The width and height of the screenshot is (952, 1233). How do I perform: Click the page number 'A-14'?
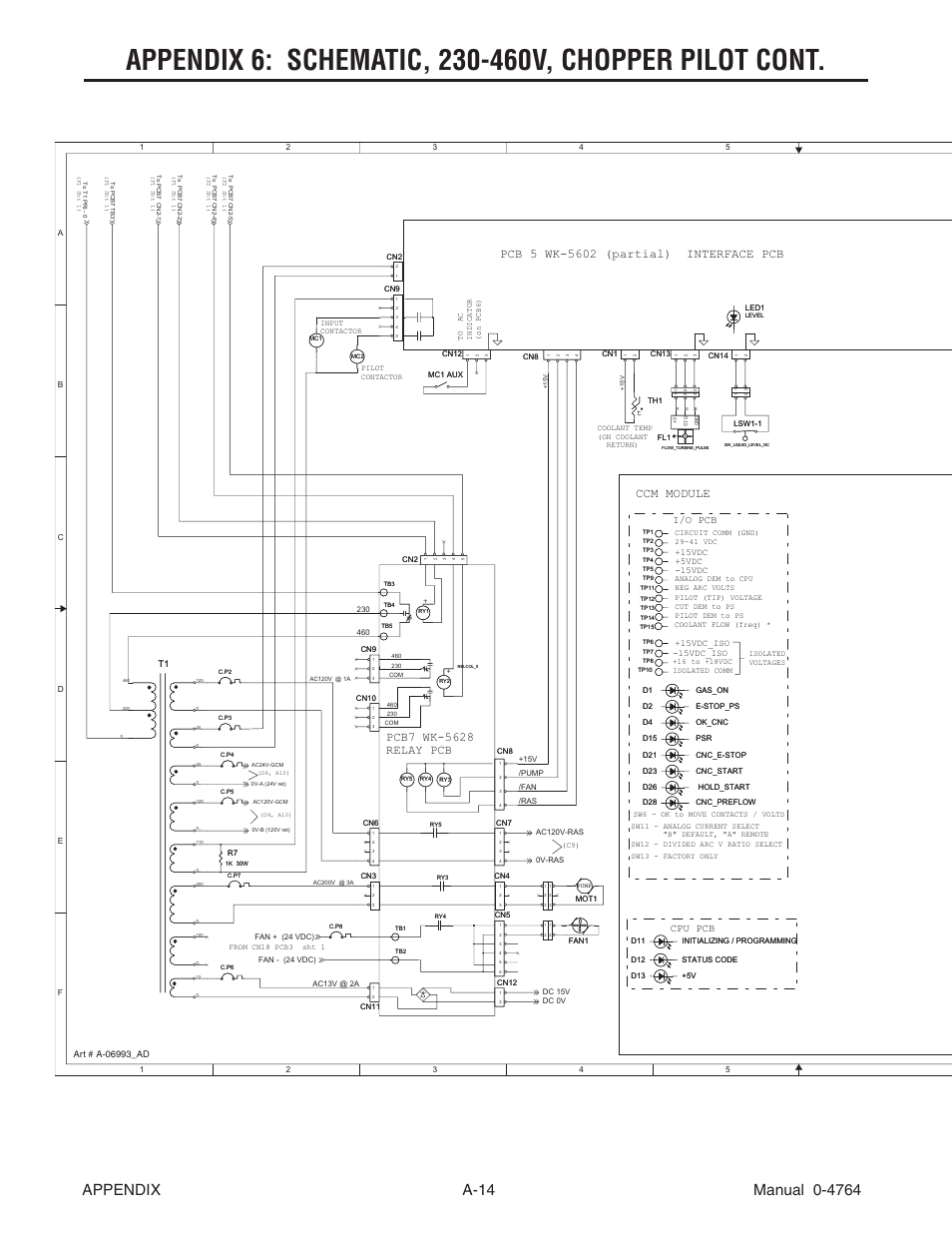[x=480, y=1189]
